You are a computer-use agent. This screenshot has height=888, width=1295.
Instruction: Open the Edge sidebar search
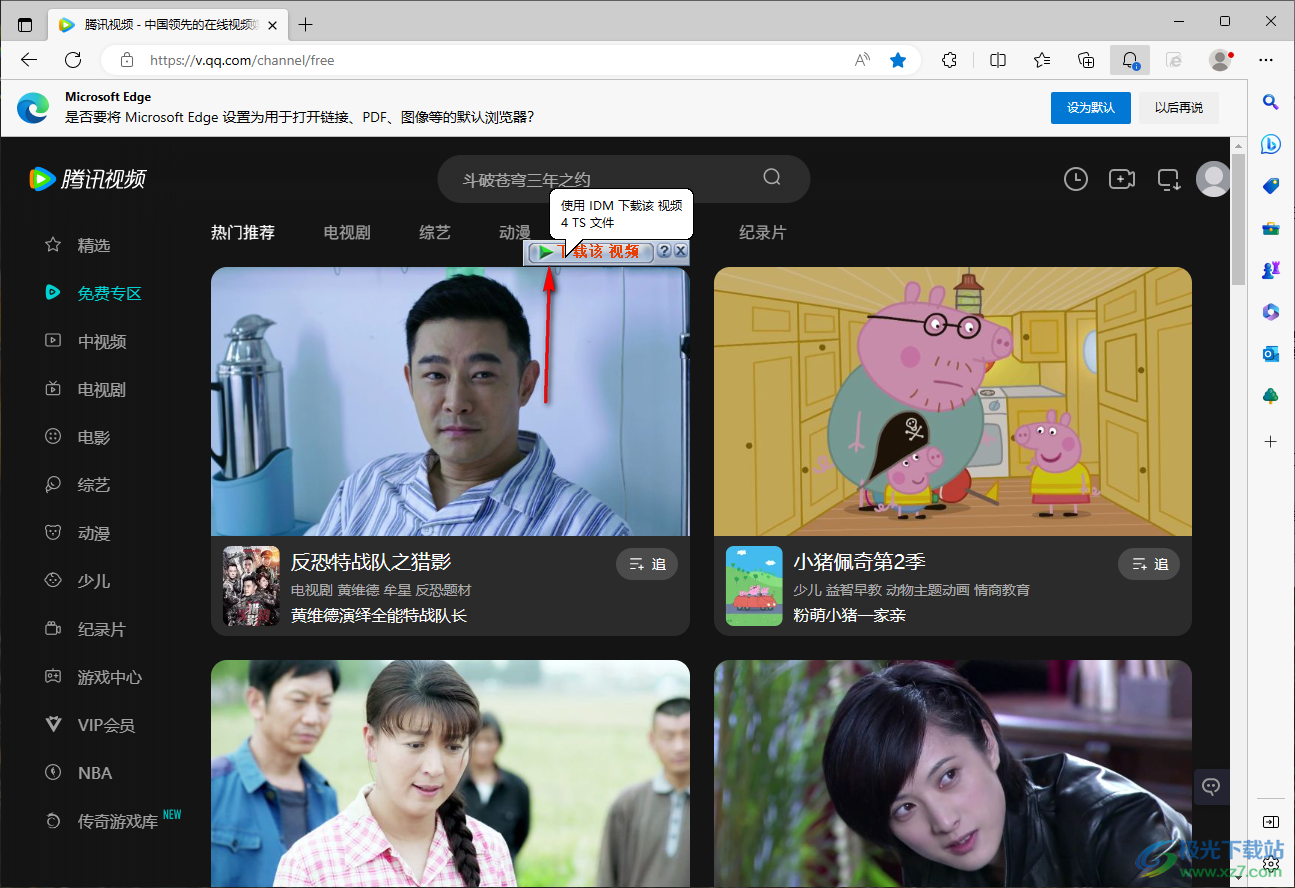click(x=1271, y=101)
